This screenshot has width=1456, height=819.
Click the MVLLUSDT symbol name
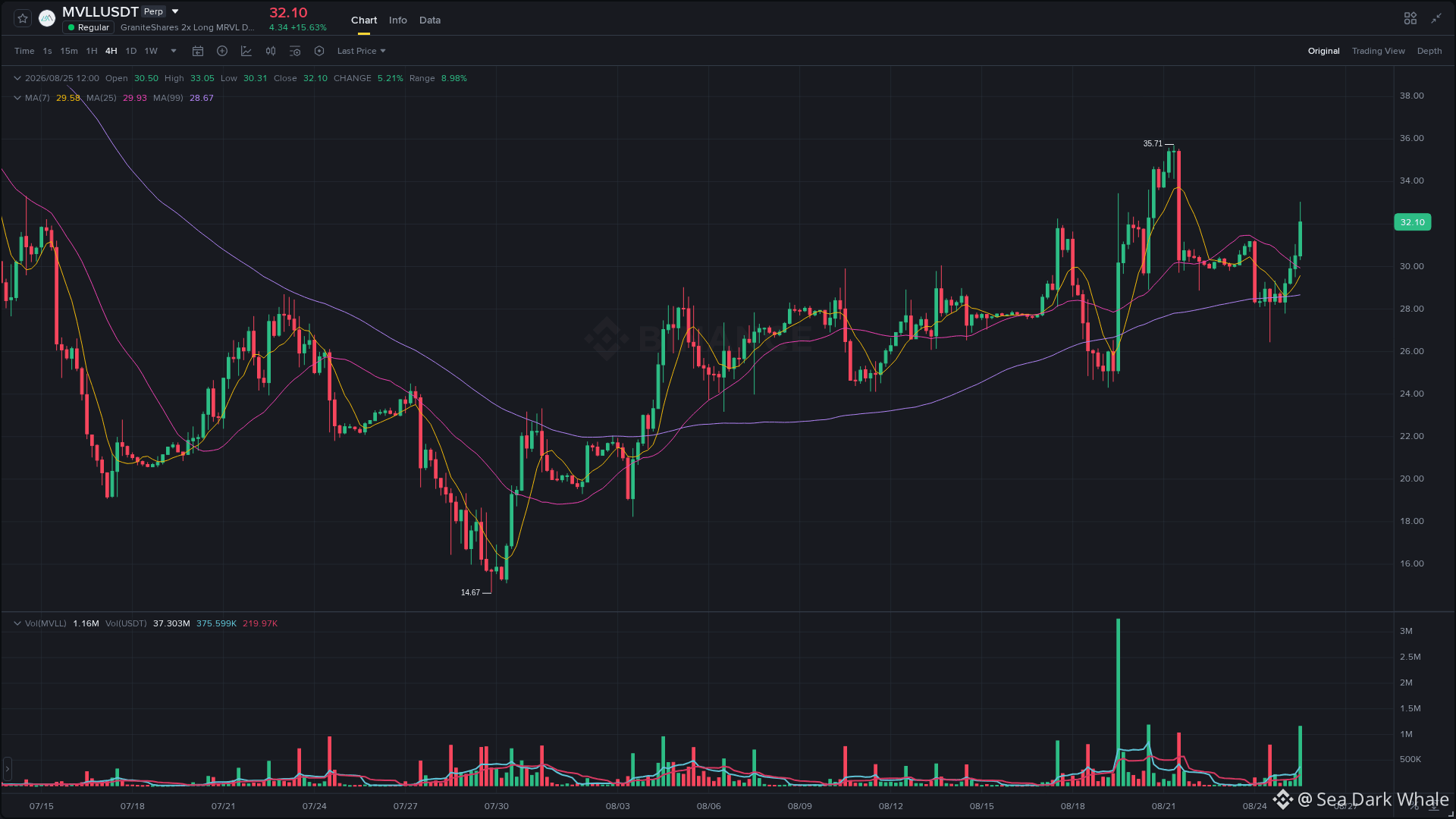101,11
